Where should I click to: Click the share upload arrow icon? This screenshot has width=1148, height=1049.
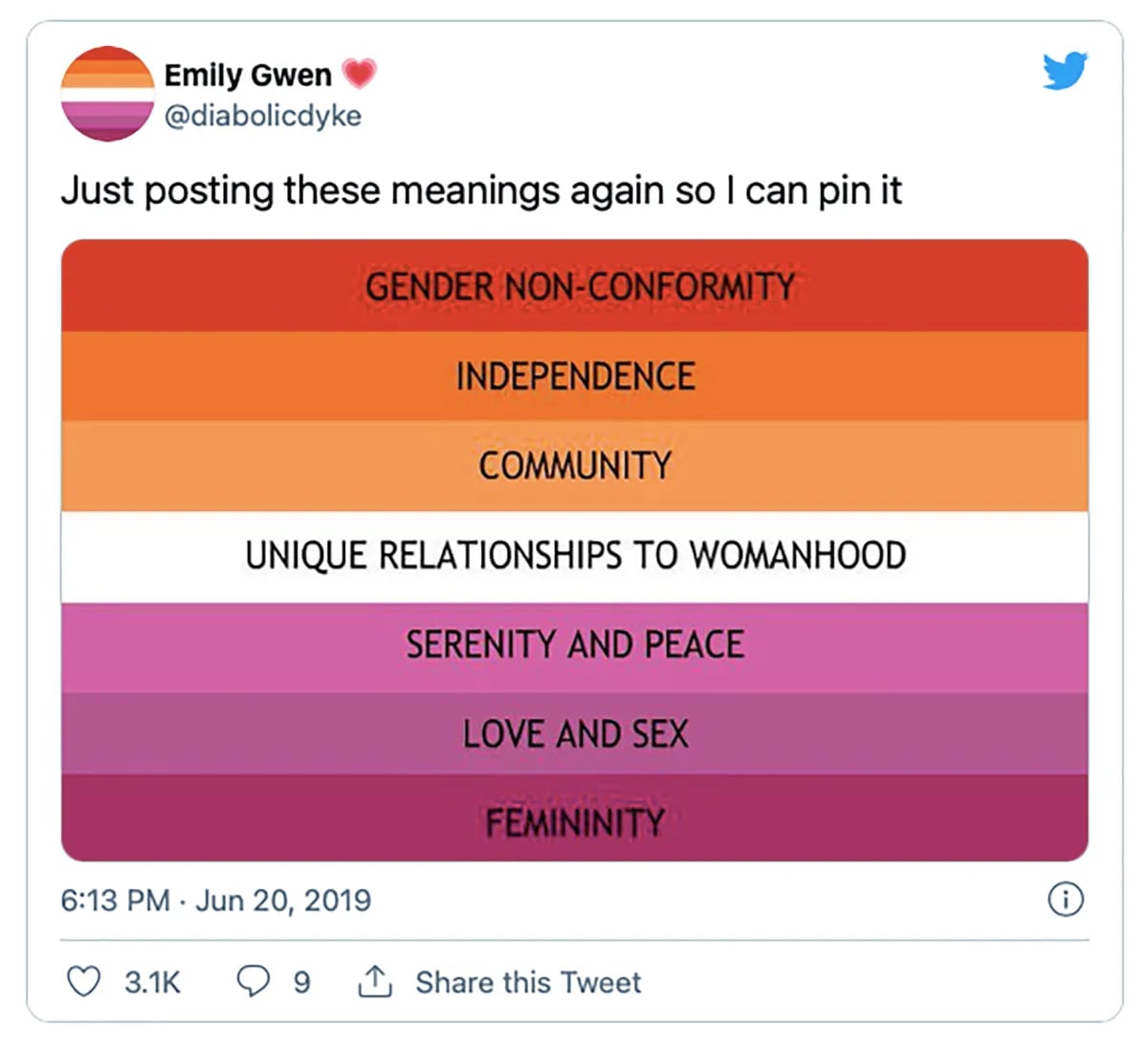(x=374, y=981)
